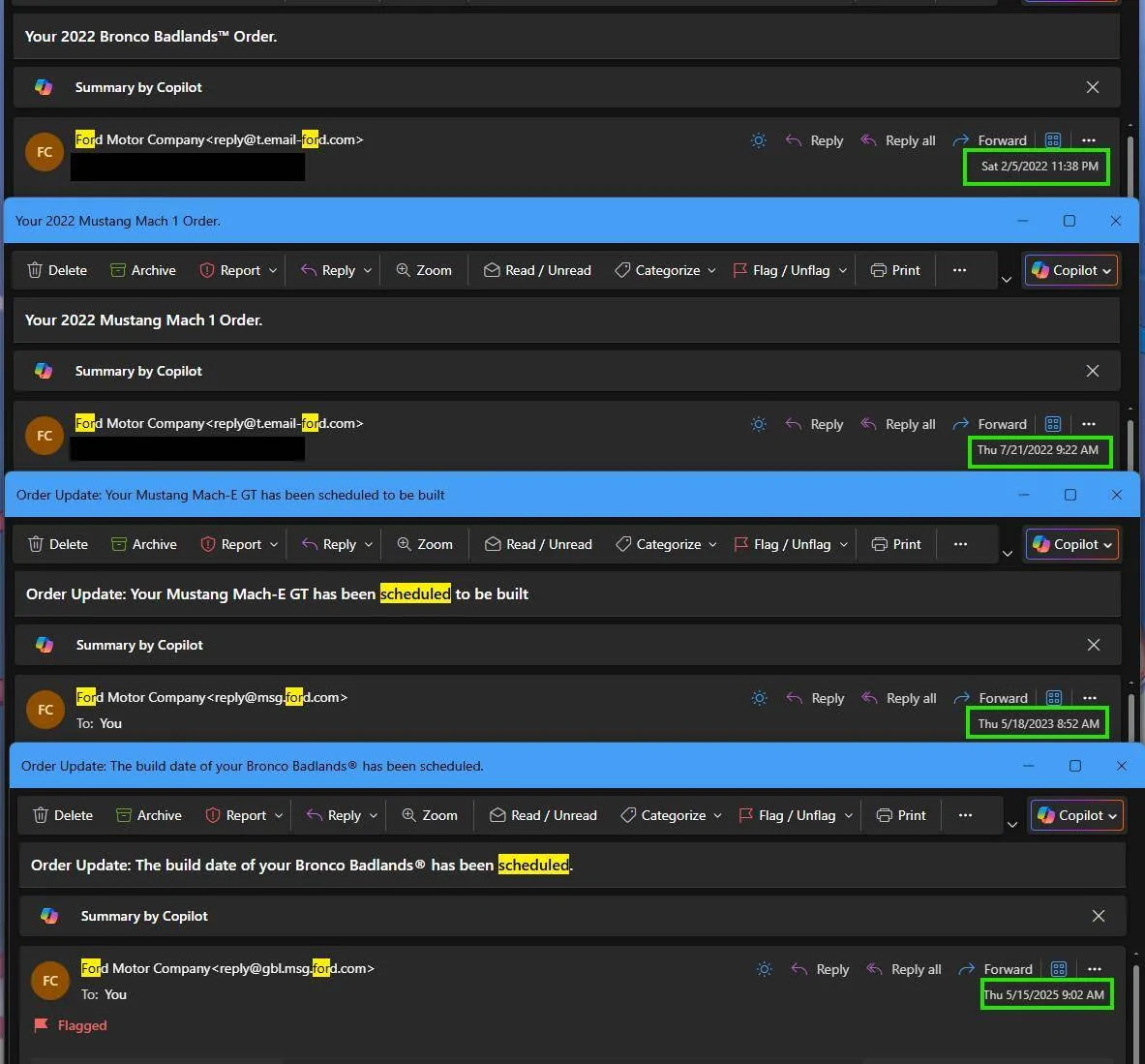
Task: Close Summary by Copilot in Mach-E GT Order Update email
Action: tap(1093, 645)
